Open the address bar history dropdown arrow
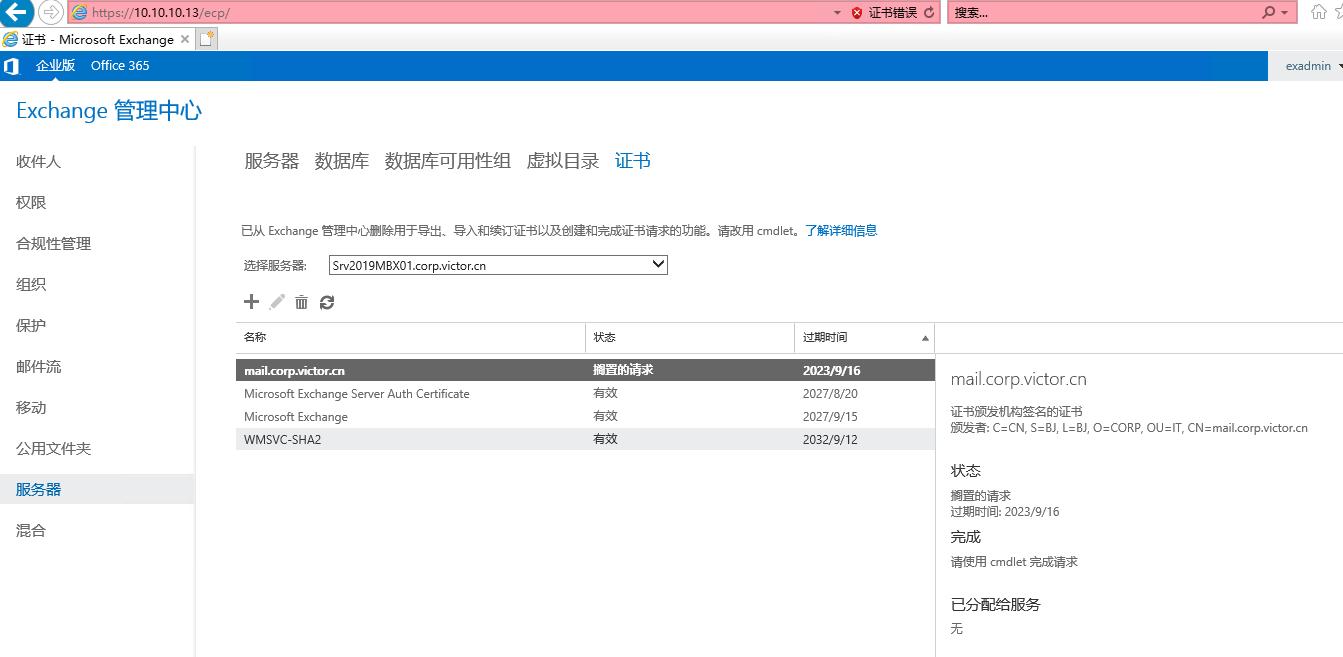 pos(837,12)
